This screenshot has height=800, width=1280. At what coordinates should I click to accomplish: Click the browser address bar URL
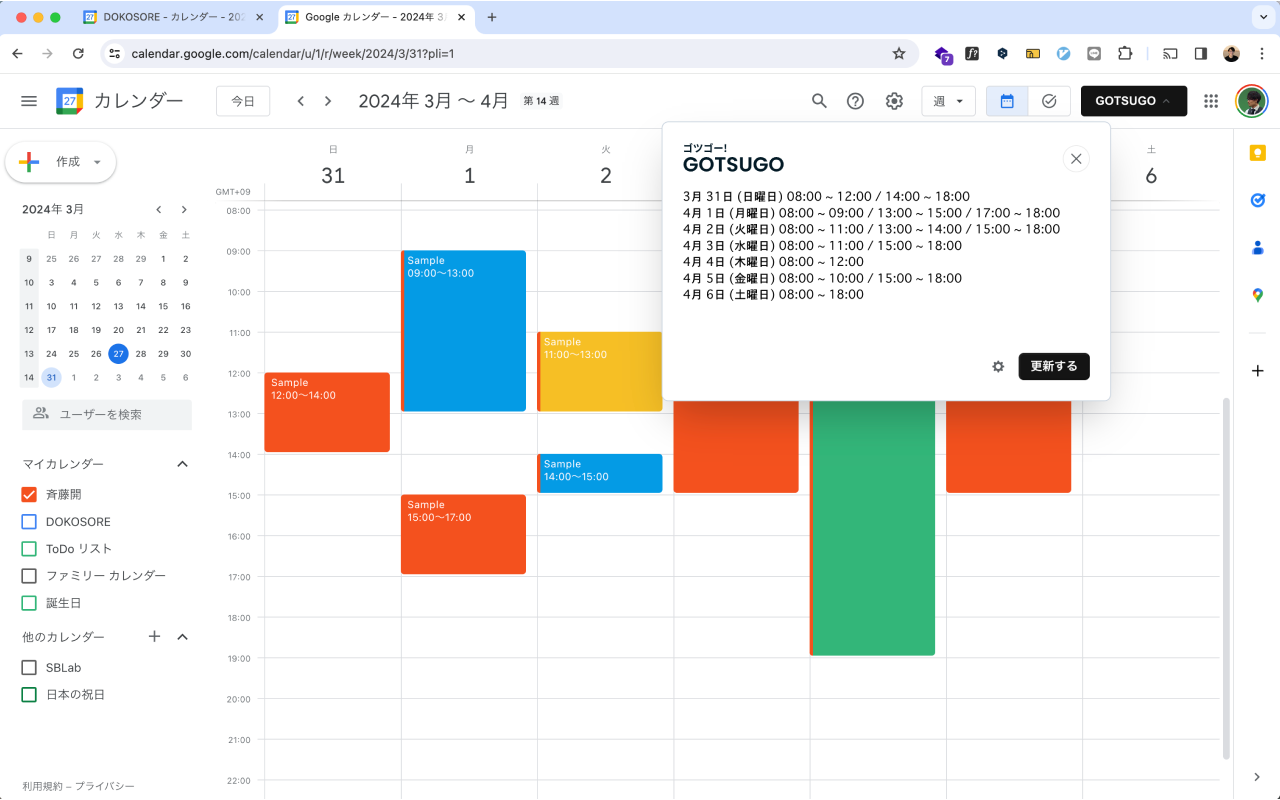click(x=293, y=53)
